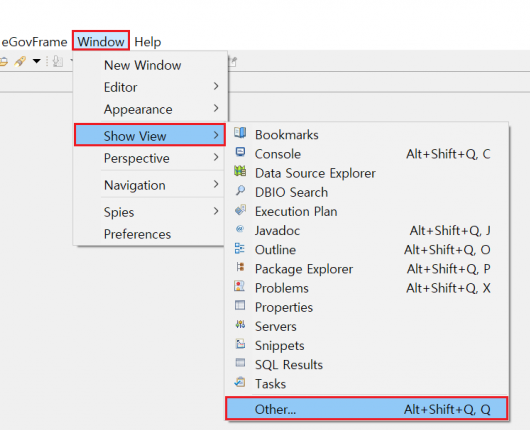Viewport: 530px width, 430px height.
Task: Click the Problems view icon
Action: pos(240,286)
